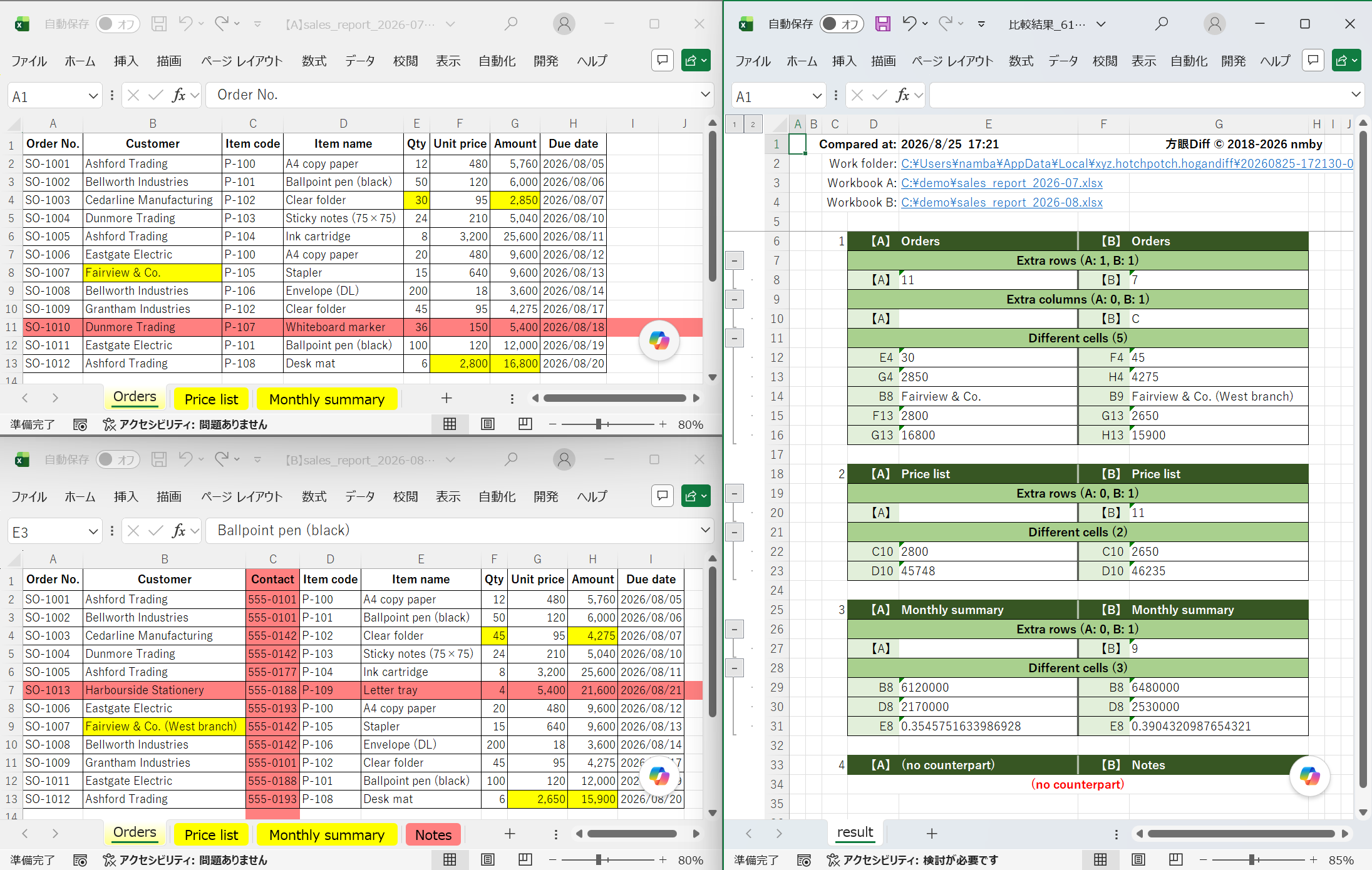
Task: Click the fx insert function icon in the [B] window
Action: tap(178, 531)
